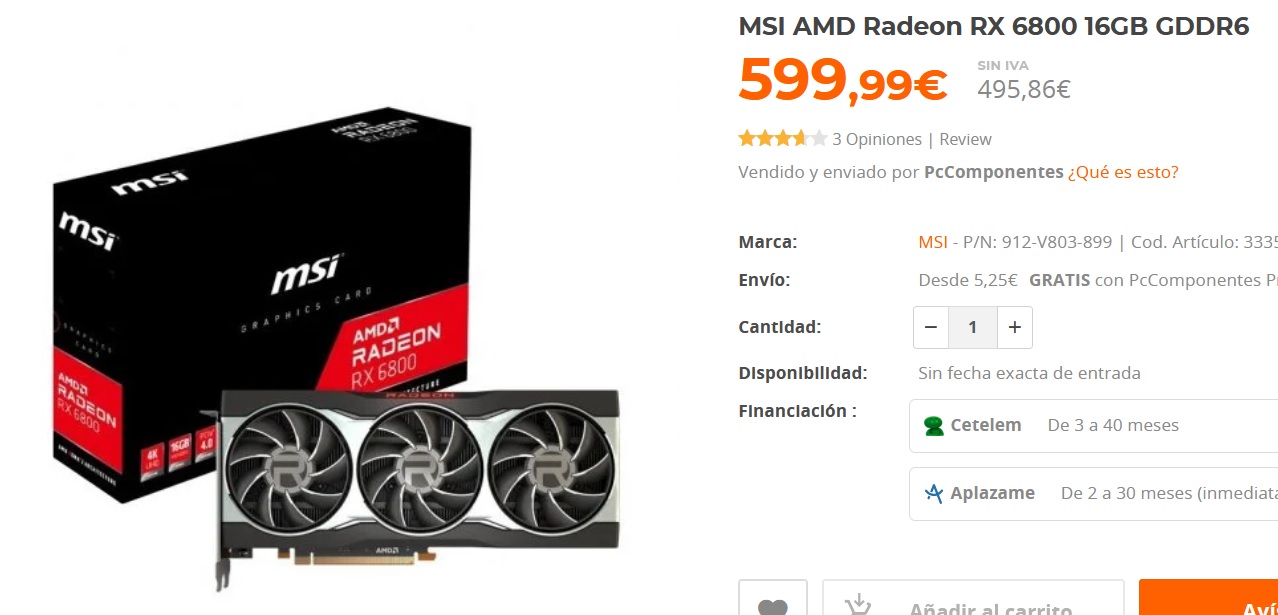The width and height of the screenshot is (1278, 615).
Task: Click the green Cetelem logo icon
Action: [x=934, y=426]
